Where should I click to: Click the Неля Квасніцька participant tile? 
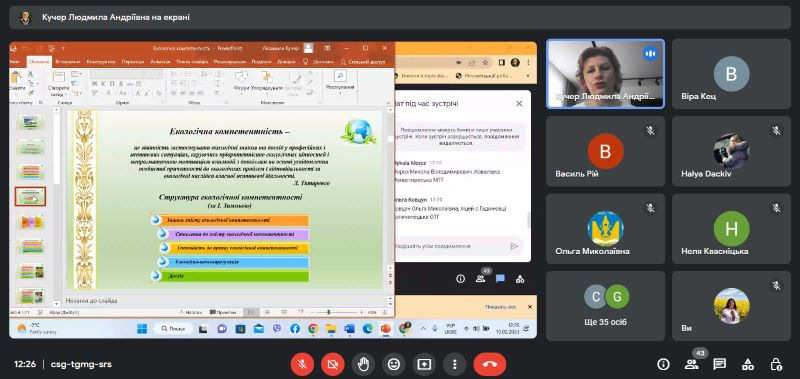coord(731,229)
